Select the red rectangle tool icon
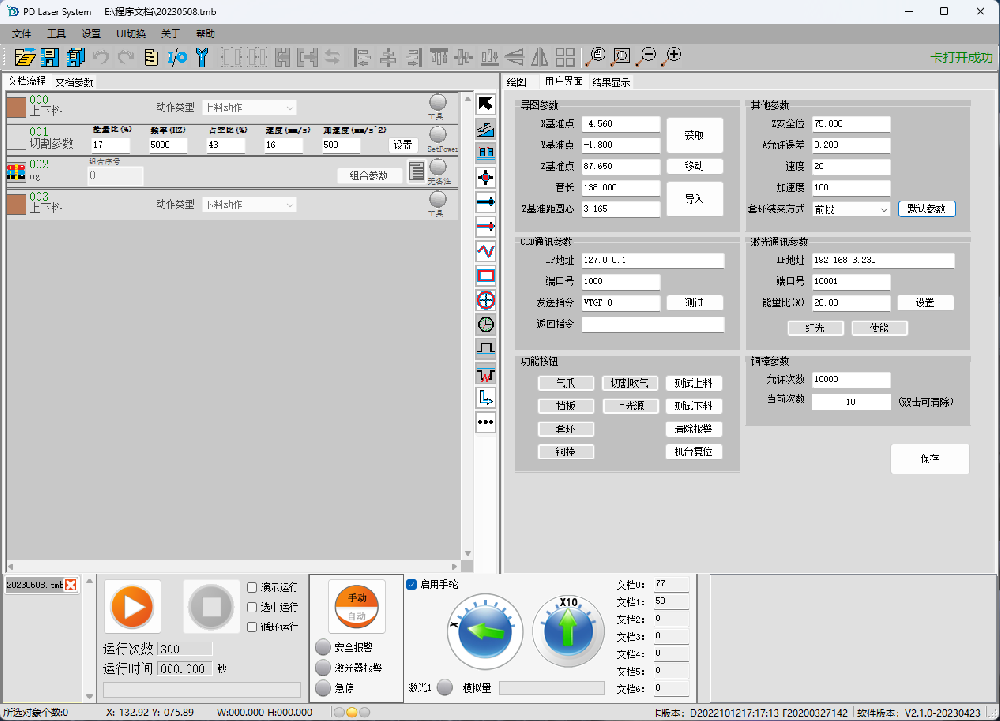This screenshot has height=721, width=1000. [486, 275]
